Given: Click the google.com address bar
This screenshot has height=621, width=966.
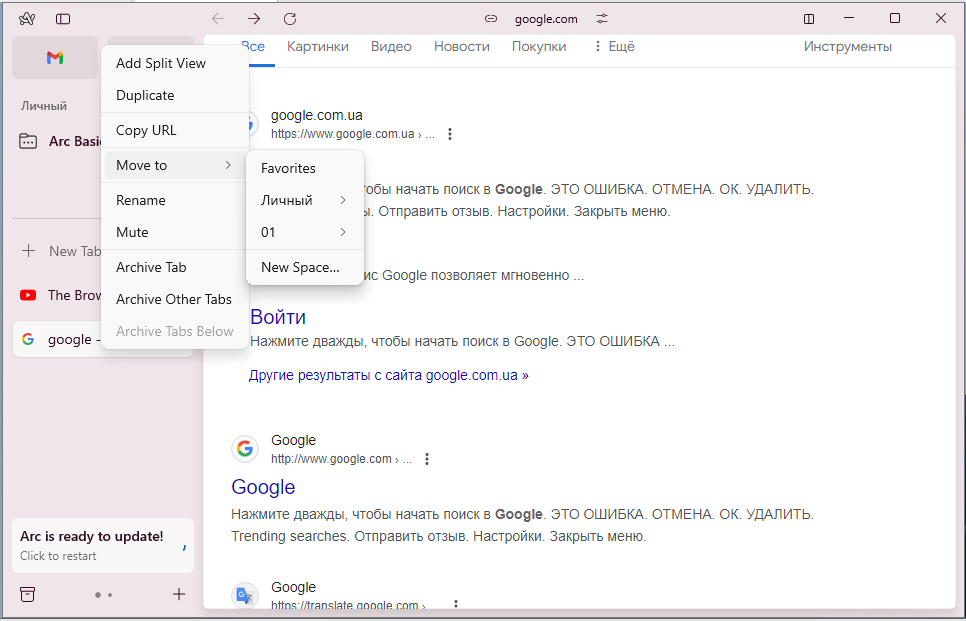Looking at the screenshot, I should click(546, 19).
